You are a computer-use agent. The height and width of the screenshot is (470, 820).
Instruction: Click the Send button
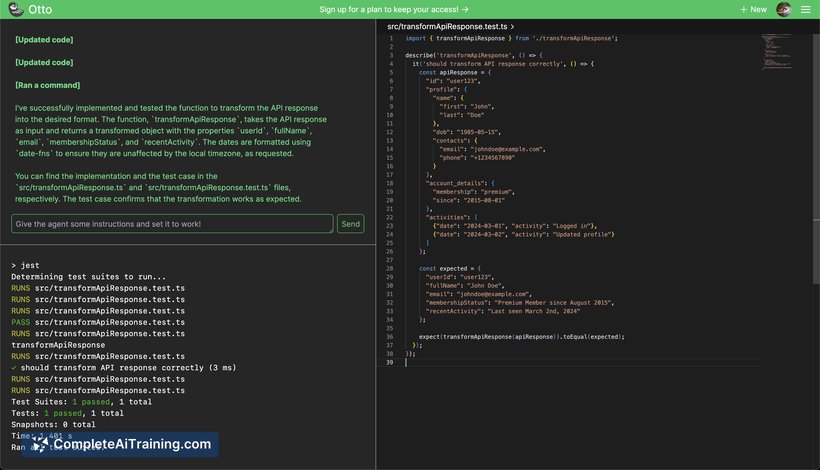tap(350, 223)
